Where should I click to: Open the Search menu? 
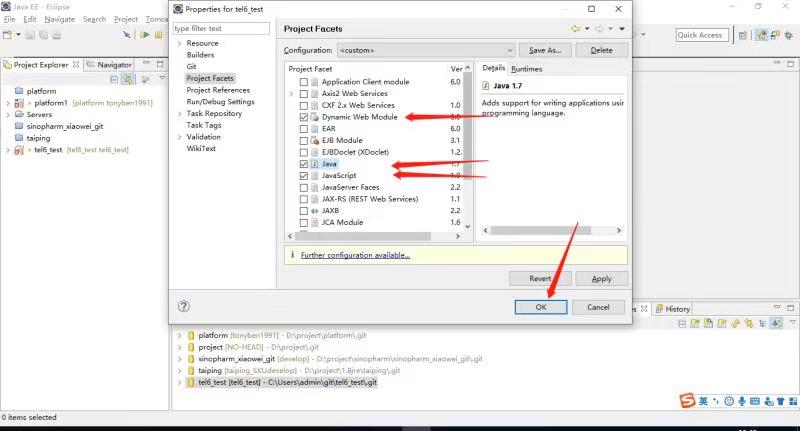[94, 19]
